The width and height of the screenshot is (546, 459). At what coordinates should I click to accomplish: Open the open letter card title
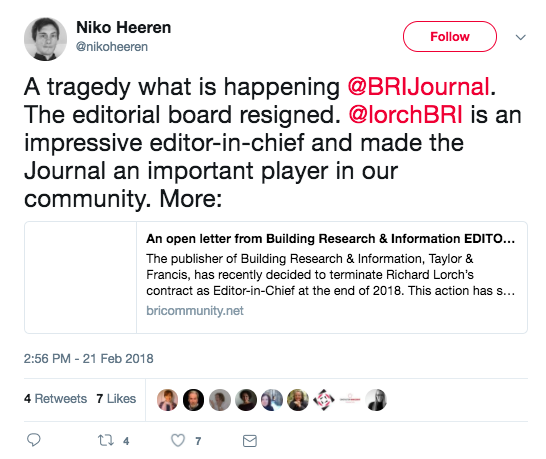pos(330,239)
